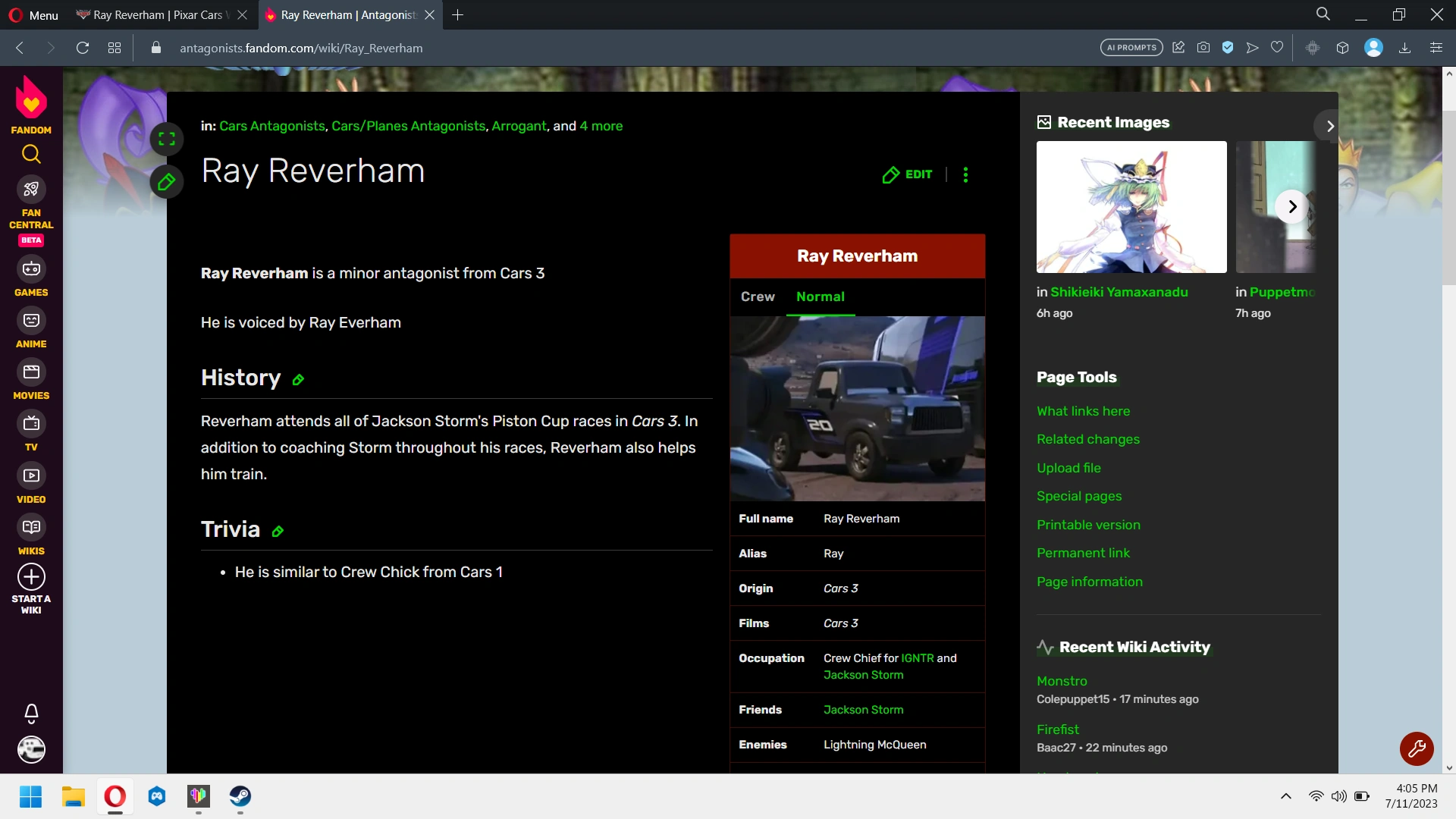The width and height of the screenshot is (1456, 819).
Task: Open the Fan Central sidebar icon
Action: click(31, 190)
